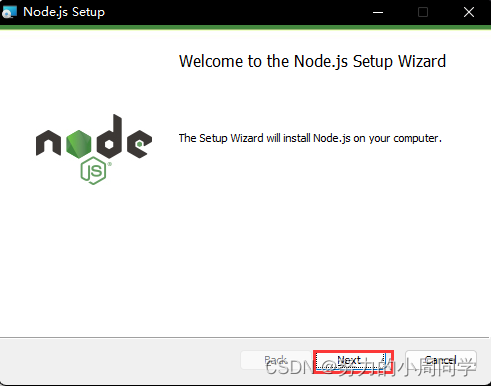Click the 'Node.js Setup' window title
The height and width of the screenshot is (386, 491).
point(64,12)
